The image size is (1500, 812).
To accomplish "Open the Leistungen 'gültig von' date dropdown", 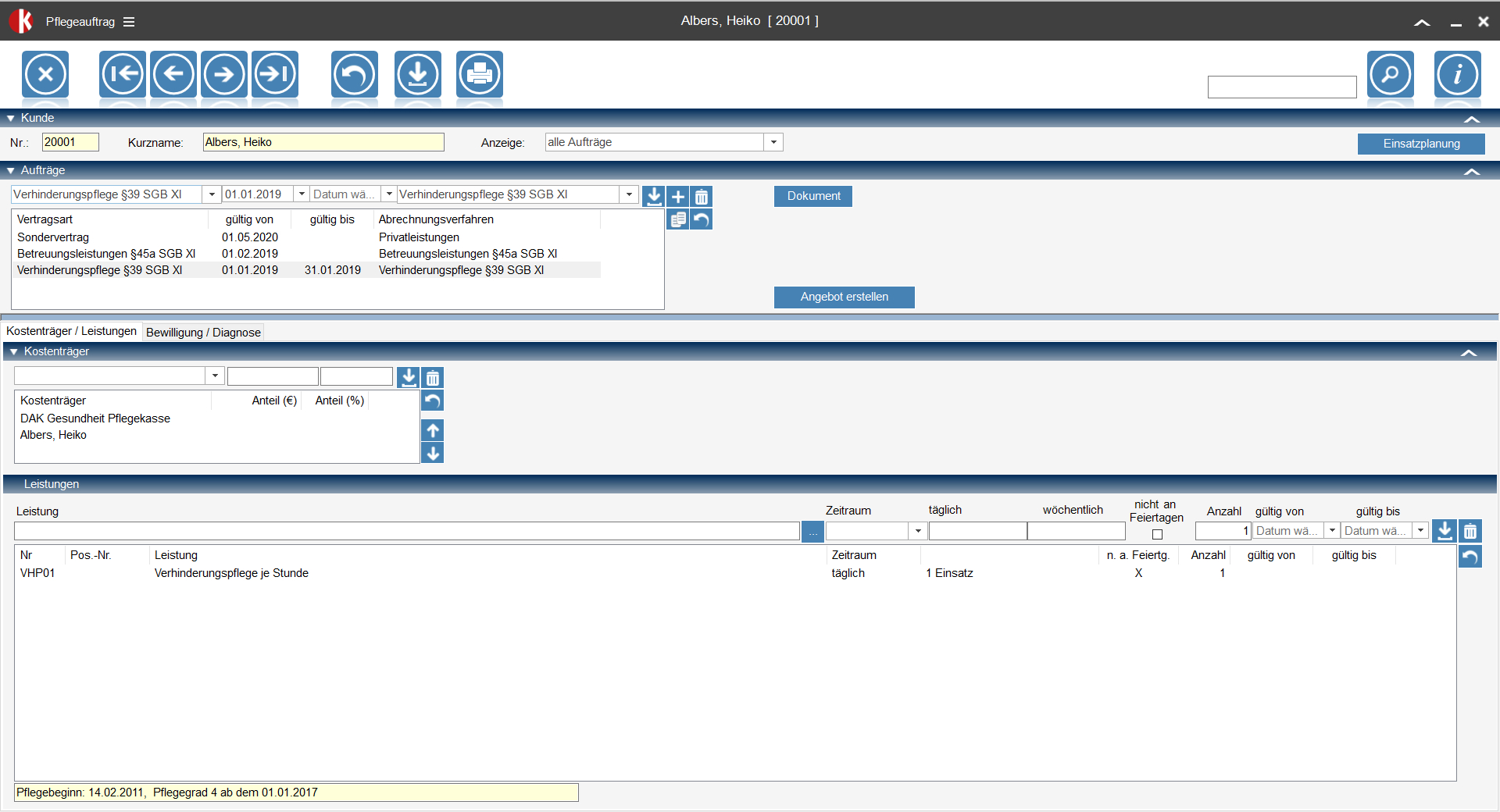I will click(x=1332, y=531).
